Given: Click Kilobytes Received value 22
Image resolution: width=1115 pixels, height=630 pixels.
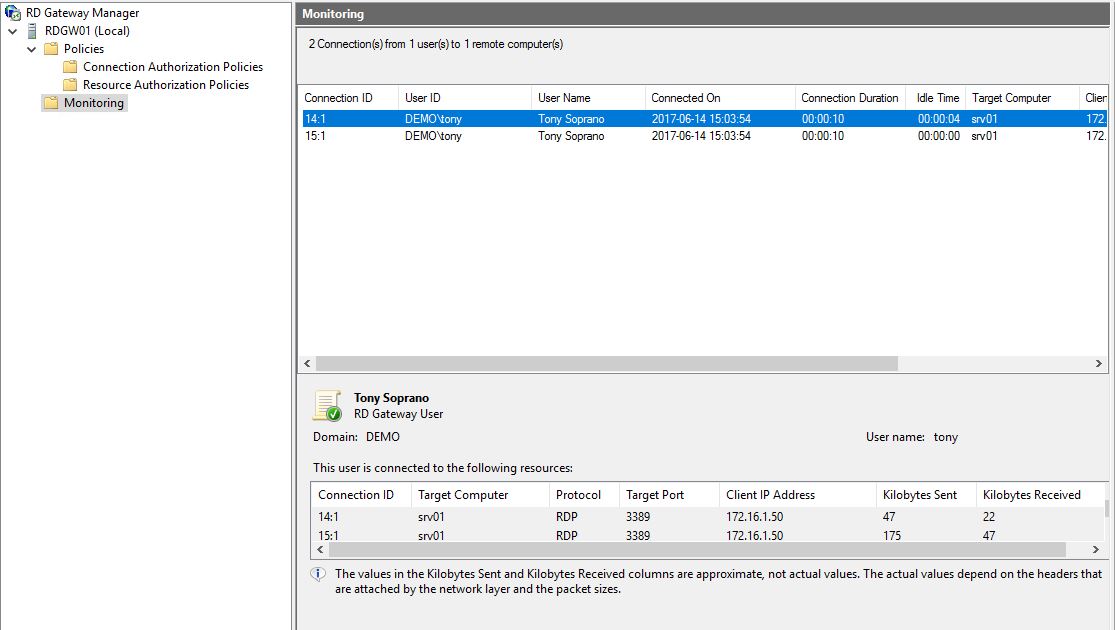Looking at the screenshot, I should (989, 517).
